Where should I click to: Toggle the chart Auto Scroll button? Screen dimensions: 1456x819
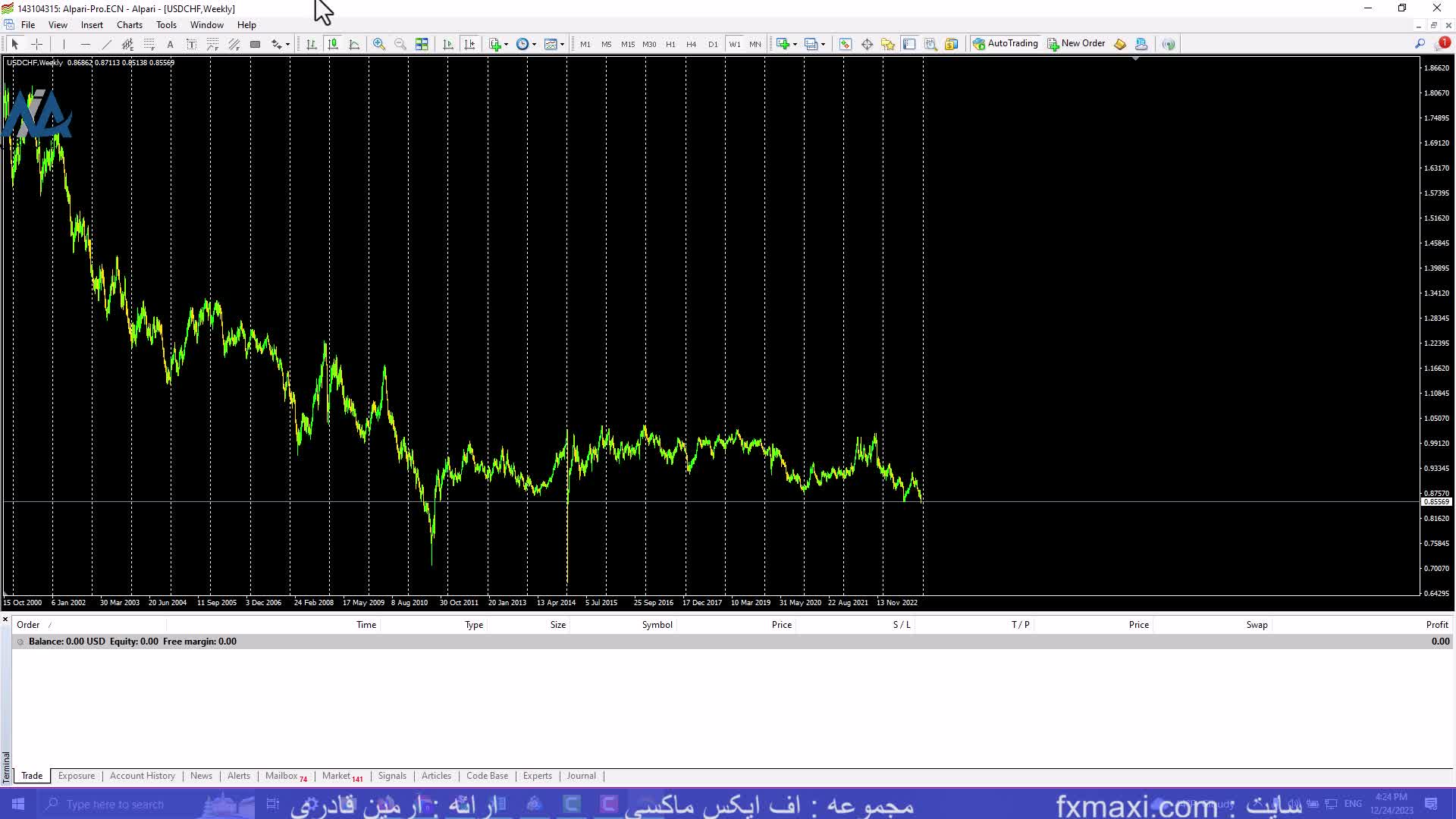[x=447, y=44]
